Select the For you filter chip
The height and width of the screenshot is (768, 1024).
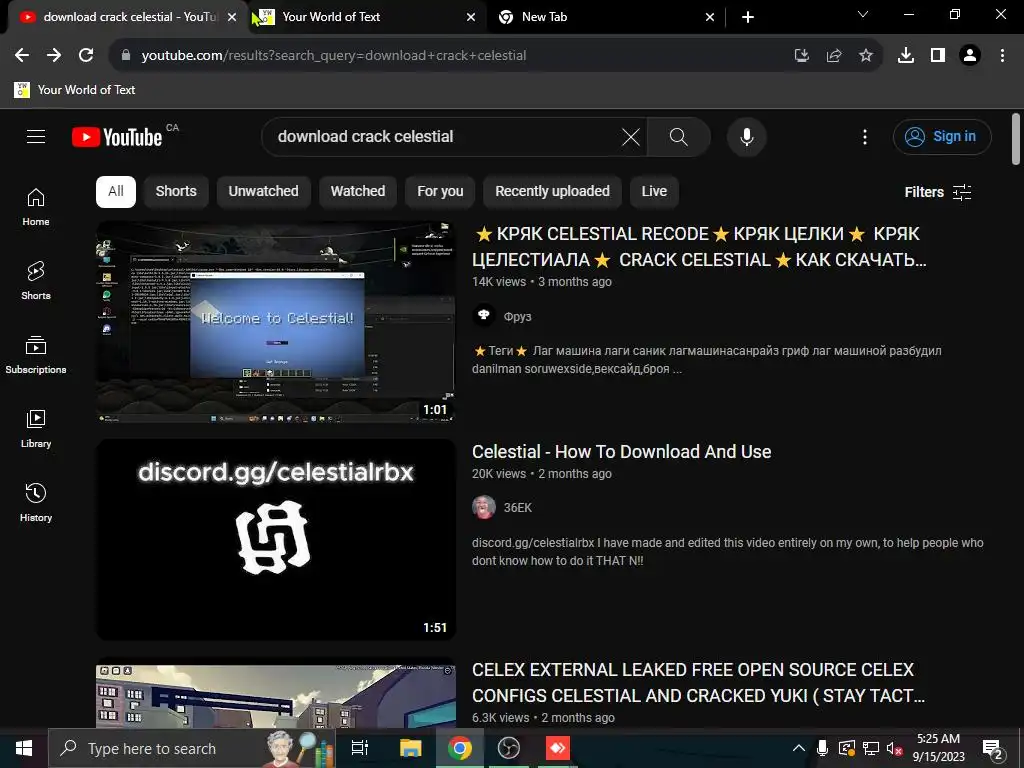[x=440, y=191]
